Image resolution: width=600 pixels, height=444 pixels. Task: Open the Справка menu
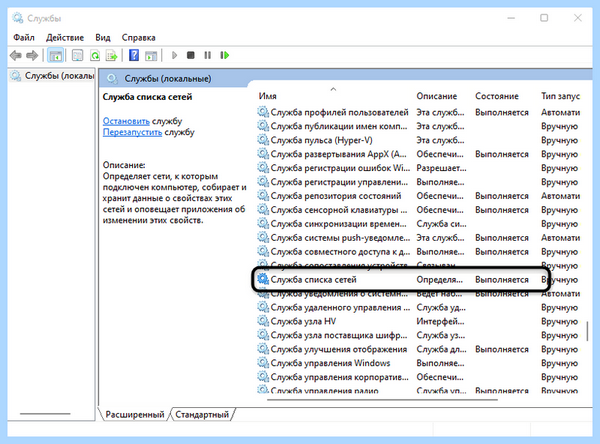[139, 38]
